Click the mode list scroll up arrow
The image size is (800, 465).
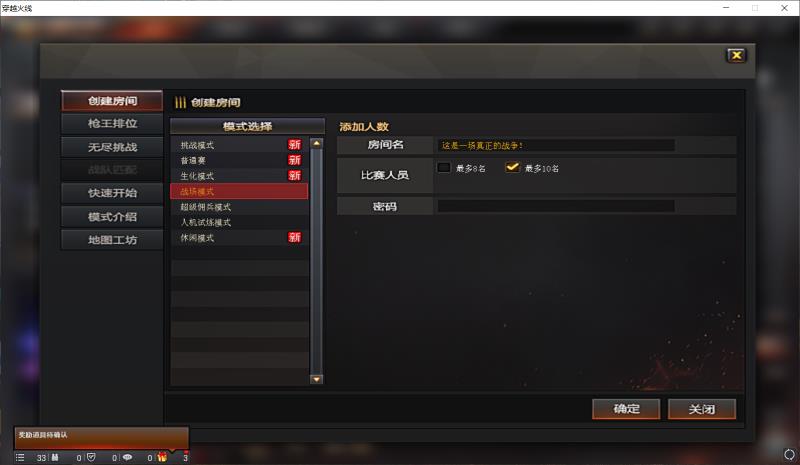click(x=316, y=144)
